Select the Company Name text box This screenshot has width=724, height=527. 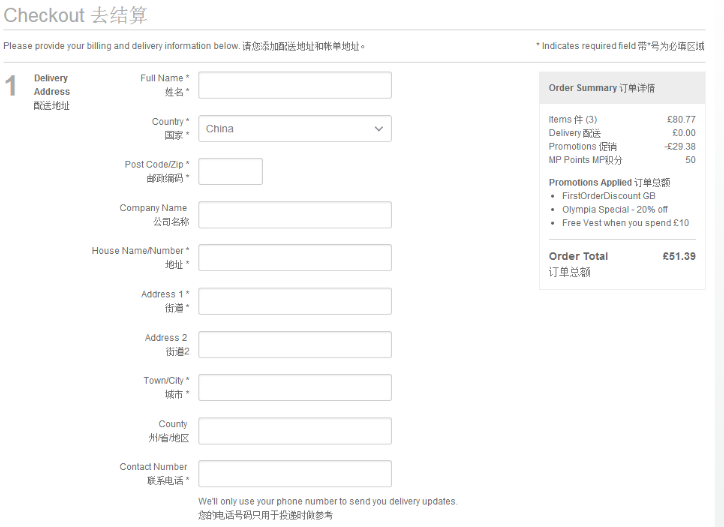click(x=295, y=215)
